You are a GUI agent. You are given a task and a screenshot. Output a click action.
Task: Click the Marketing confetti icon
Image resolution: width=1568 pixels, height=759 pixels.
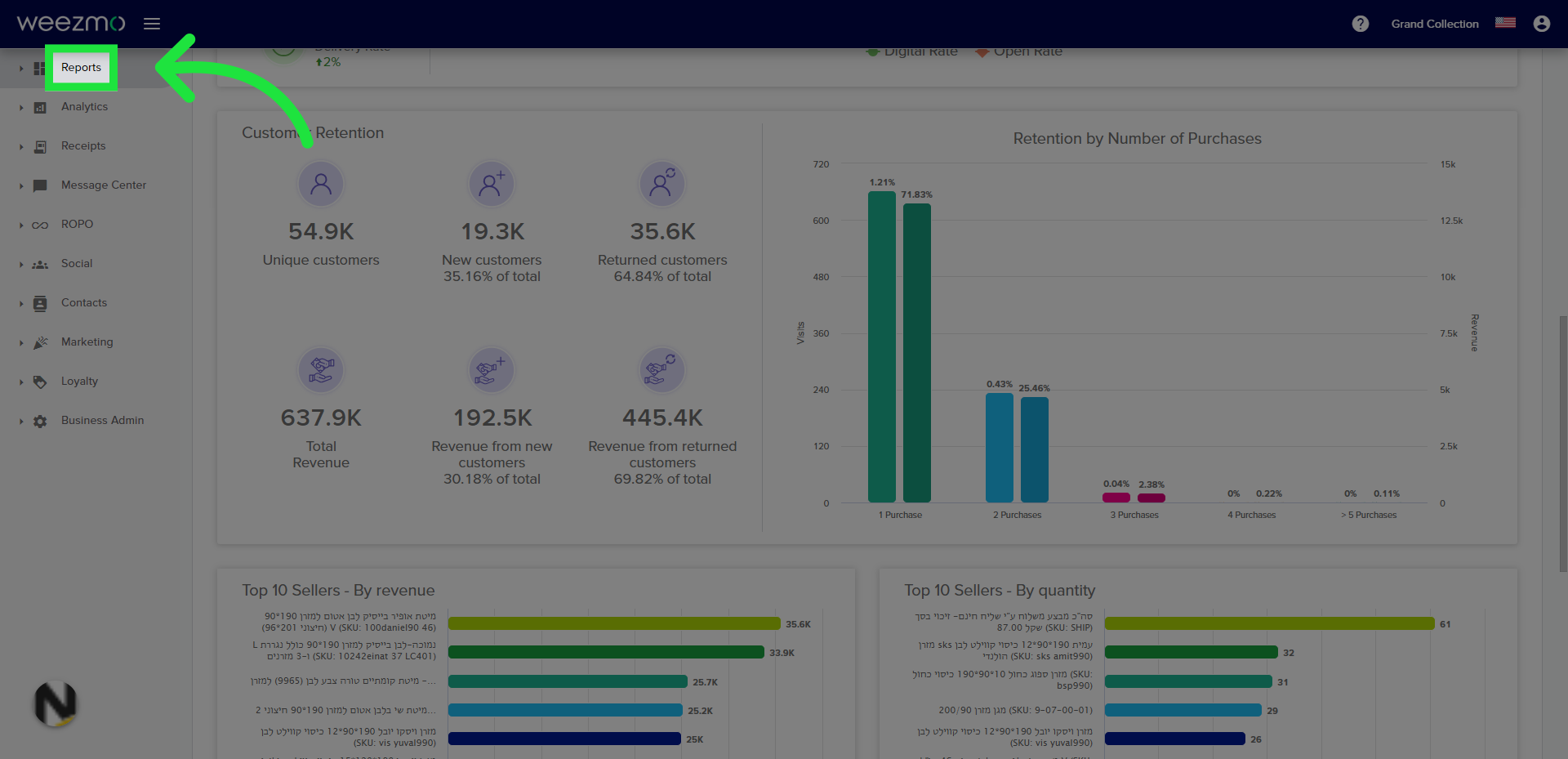click(x=40, y=343)
